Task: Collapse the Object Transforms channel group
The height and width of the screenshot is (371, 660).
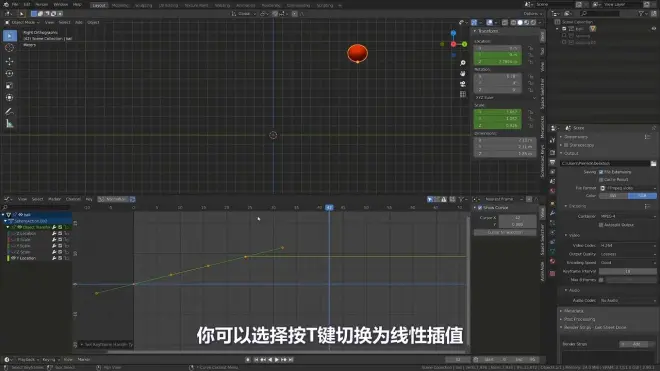Action: point(8,227)
